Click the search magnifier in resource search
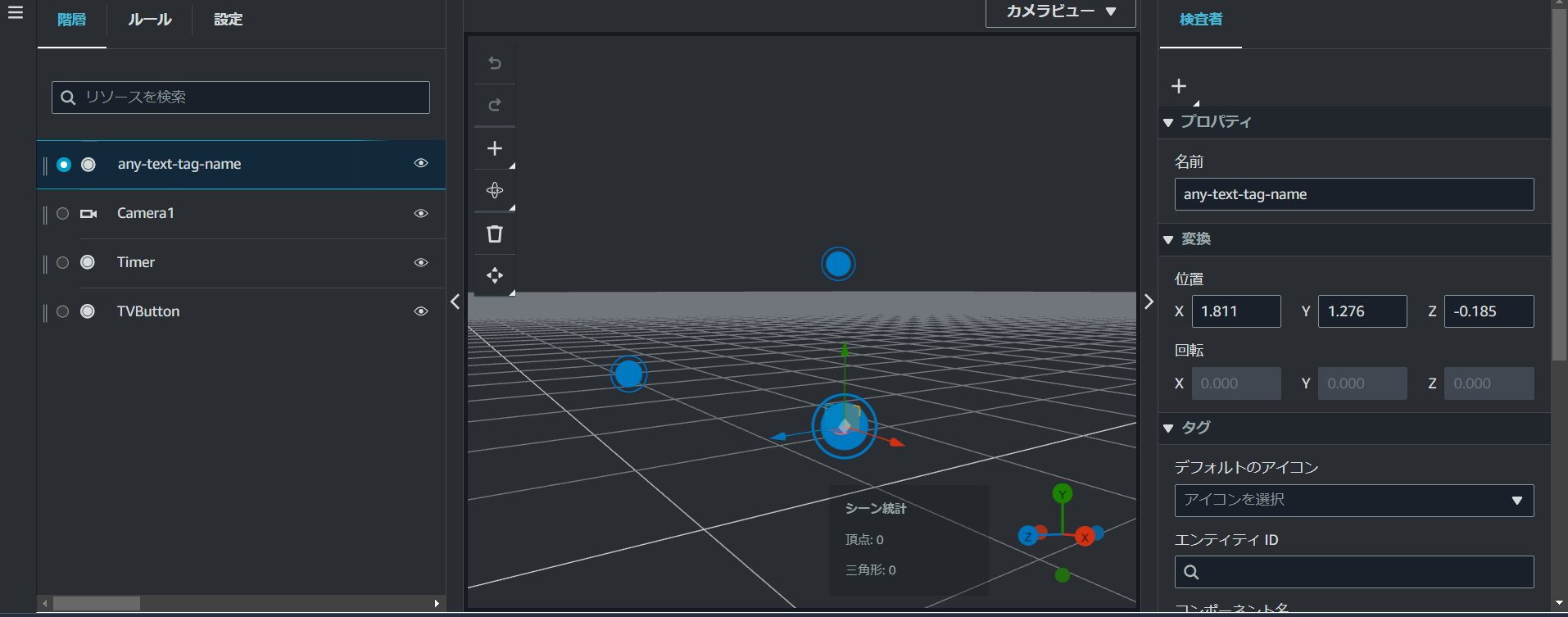The width and height of the screenshot is (1568, 617). coord(69,98)
